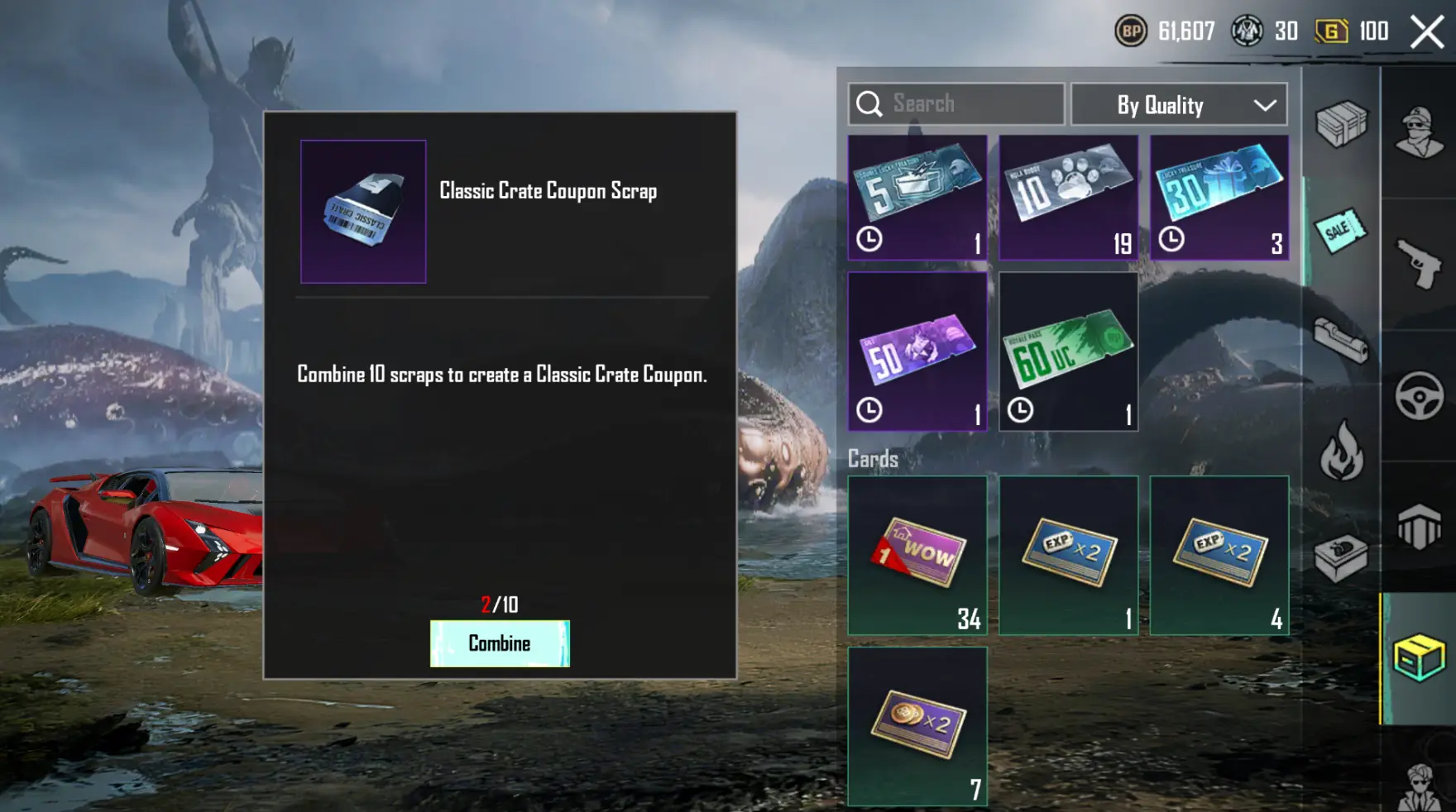Image resolution: width=1456 pixels, height=812 pixels.
Task: Open the weapons pistol category
Action: pos(1419,264)
